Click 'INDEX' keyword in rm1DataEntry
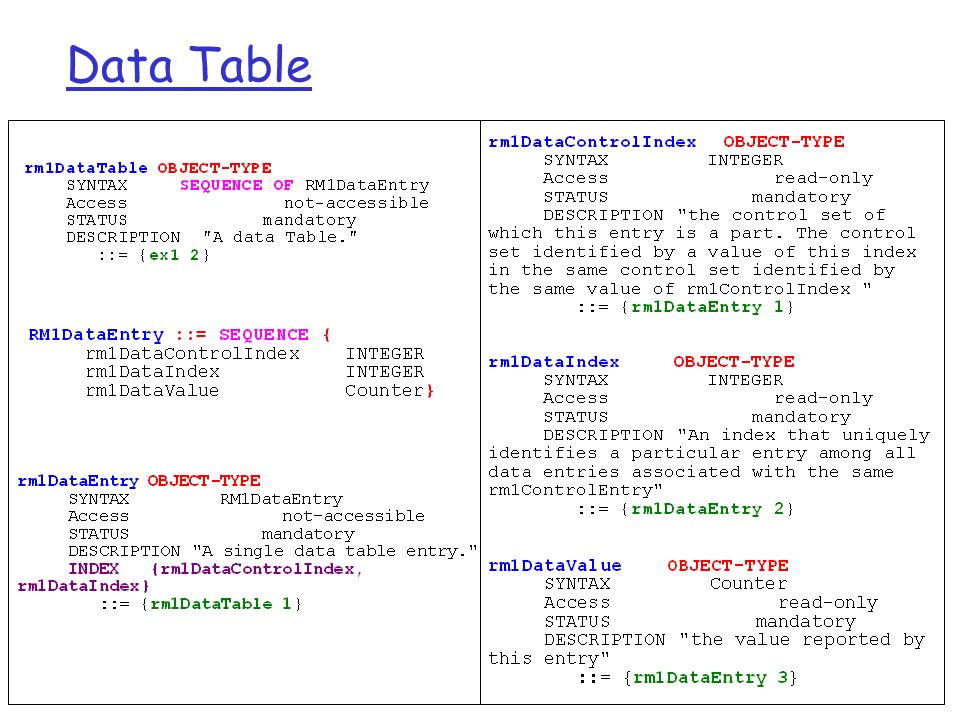960x720 pixels. 93,569
